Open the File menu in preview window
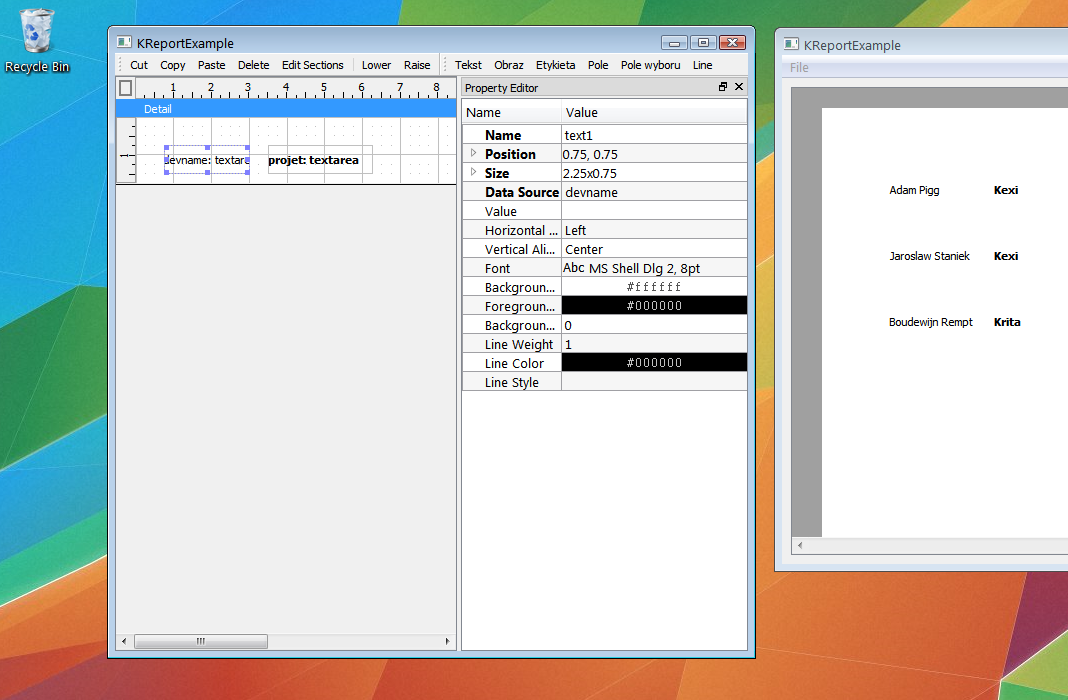Viewport: 1068px width, 700px height. (799, 68)
